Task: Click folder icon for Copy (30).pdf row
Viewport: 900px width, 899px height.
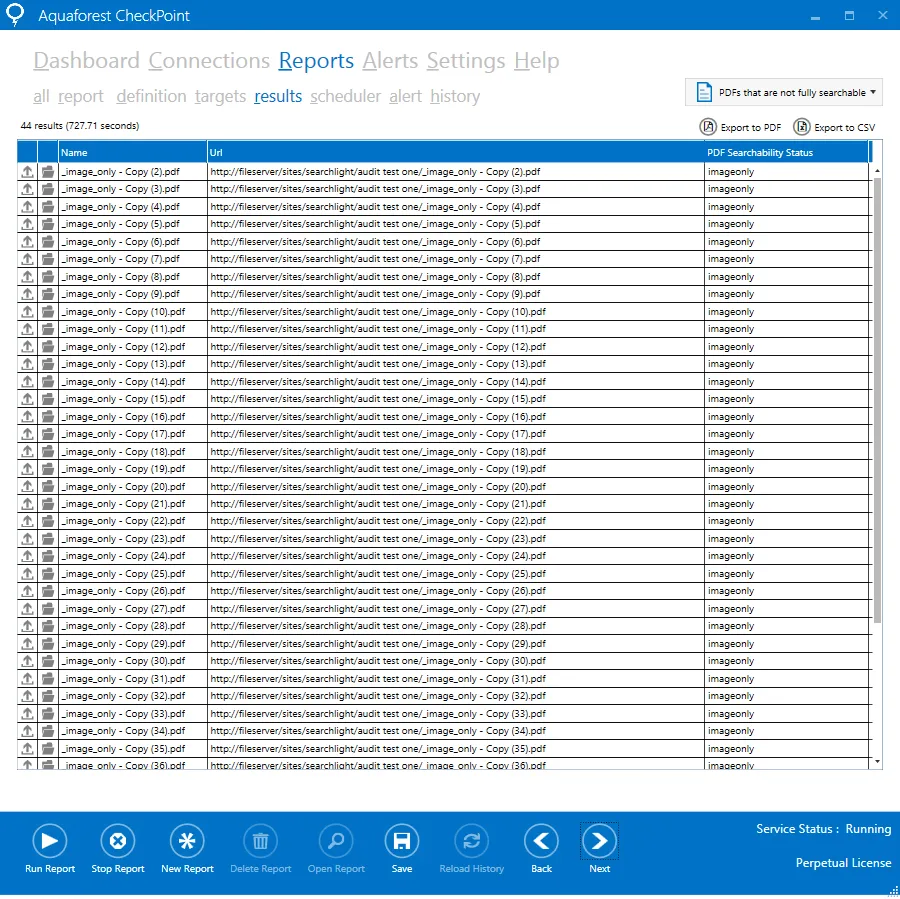Action: (48, 661)
